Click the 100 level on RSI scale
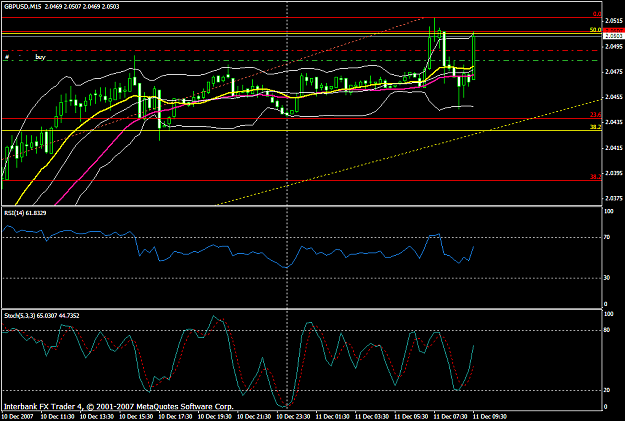Screen dimensions: 625x421 [x=609, y=211]
